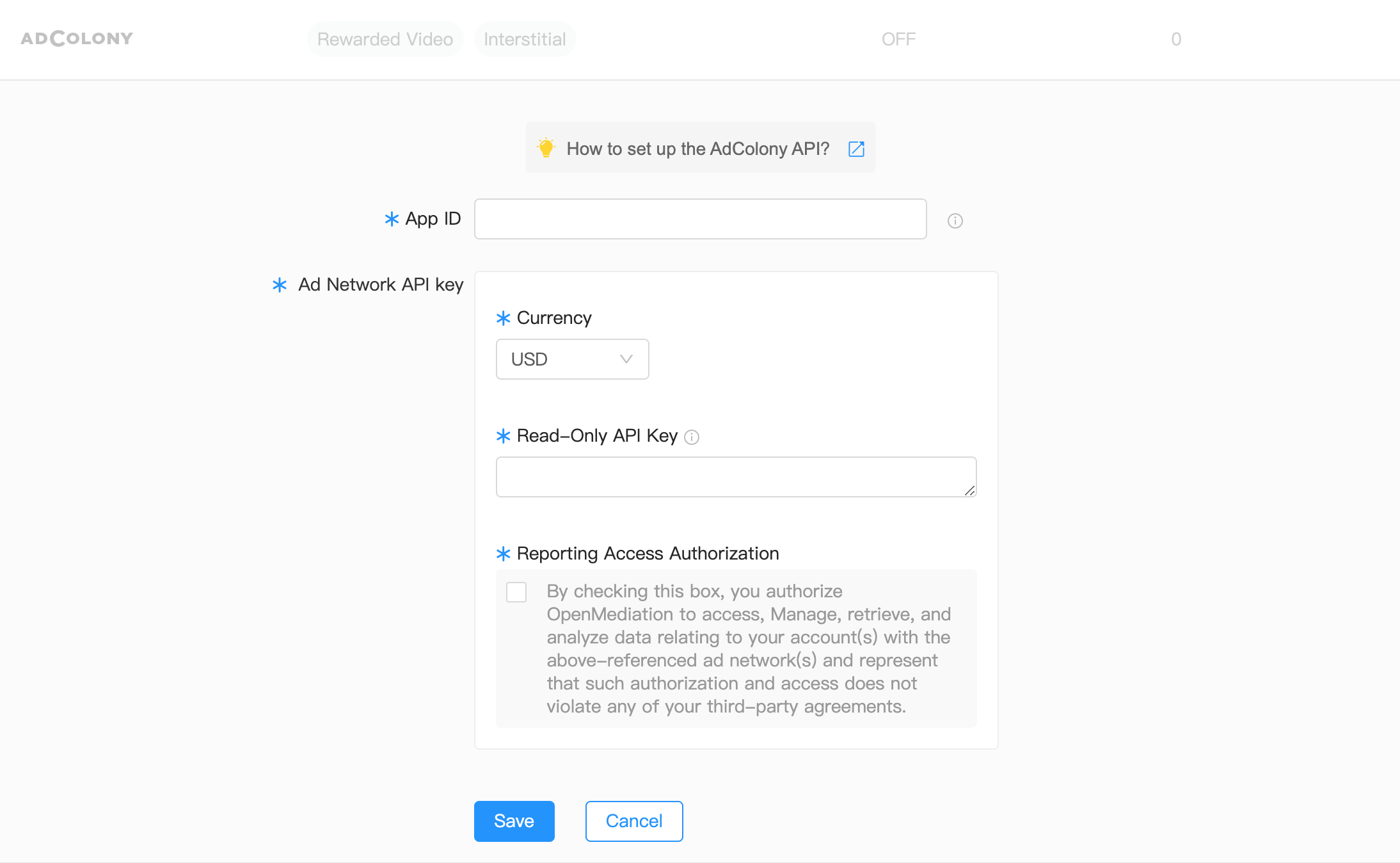Click the asterisk before Reporting Access Authorization
This screenshot has width=1400, height=863.
click(x=503, y=553)
